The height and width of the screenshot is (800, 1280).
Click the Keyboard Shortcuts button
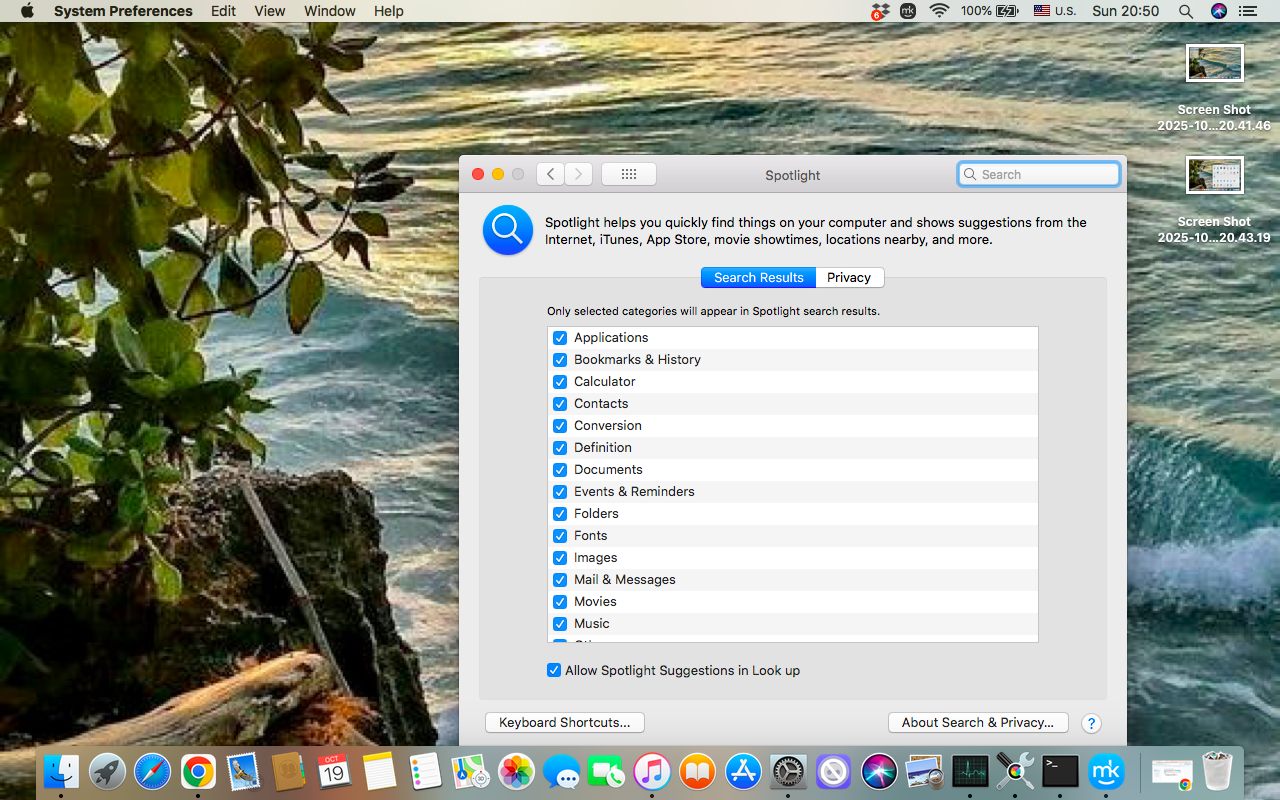click(564, 722)
